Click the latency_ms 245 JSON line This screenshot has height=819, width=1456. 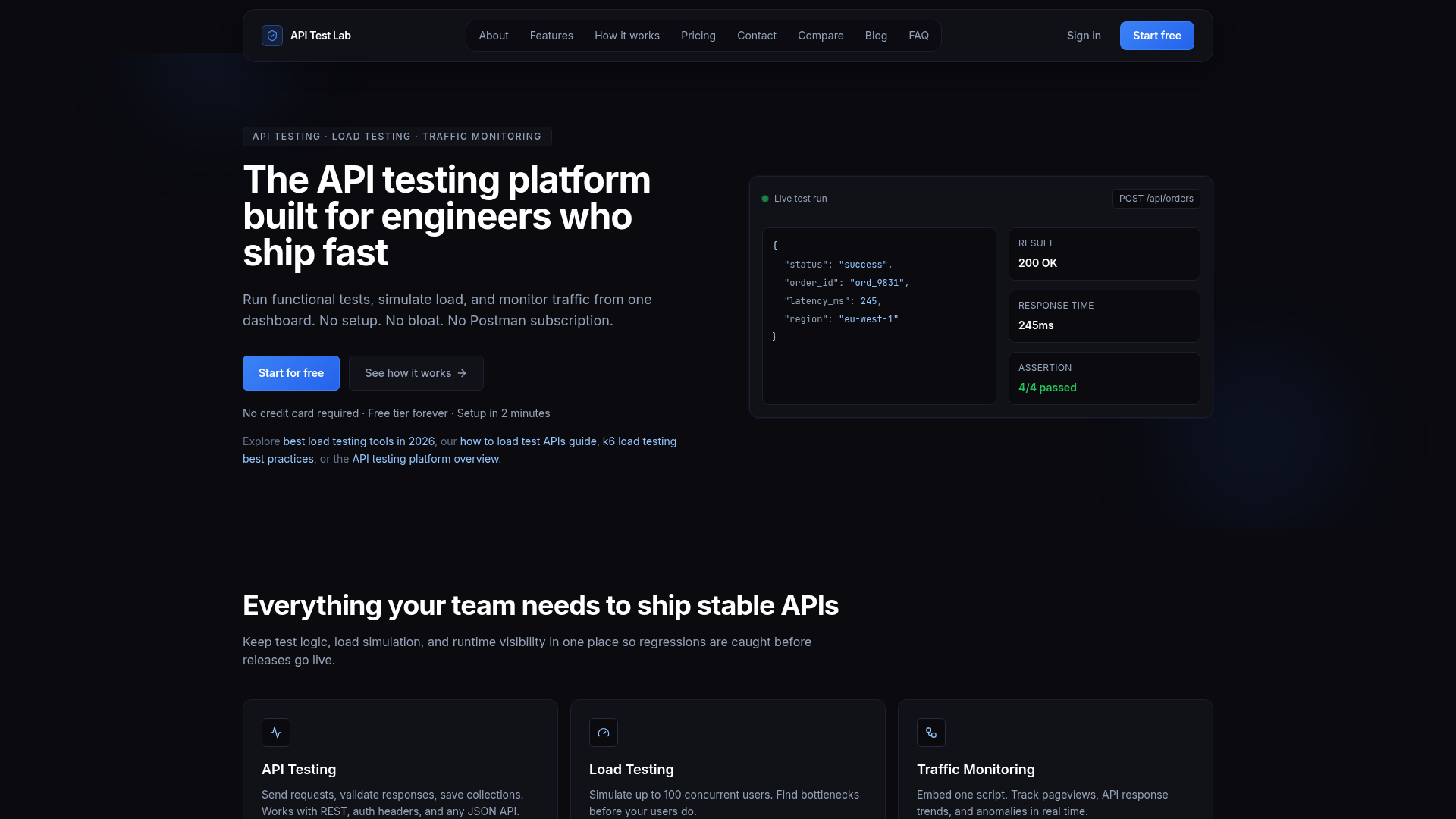[x=833, y=301]
